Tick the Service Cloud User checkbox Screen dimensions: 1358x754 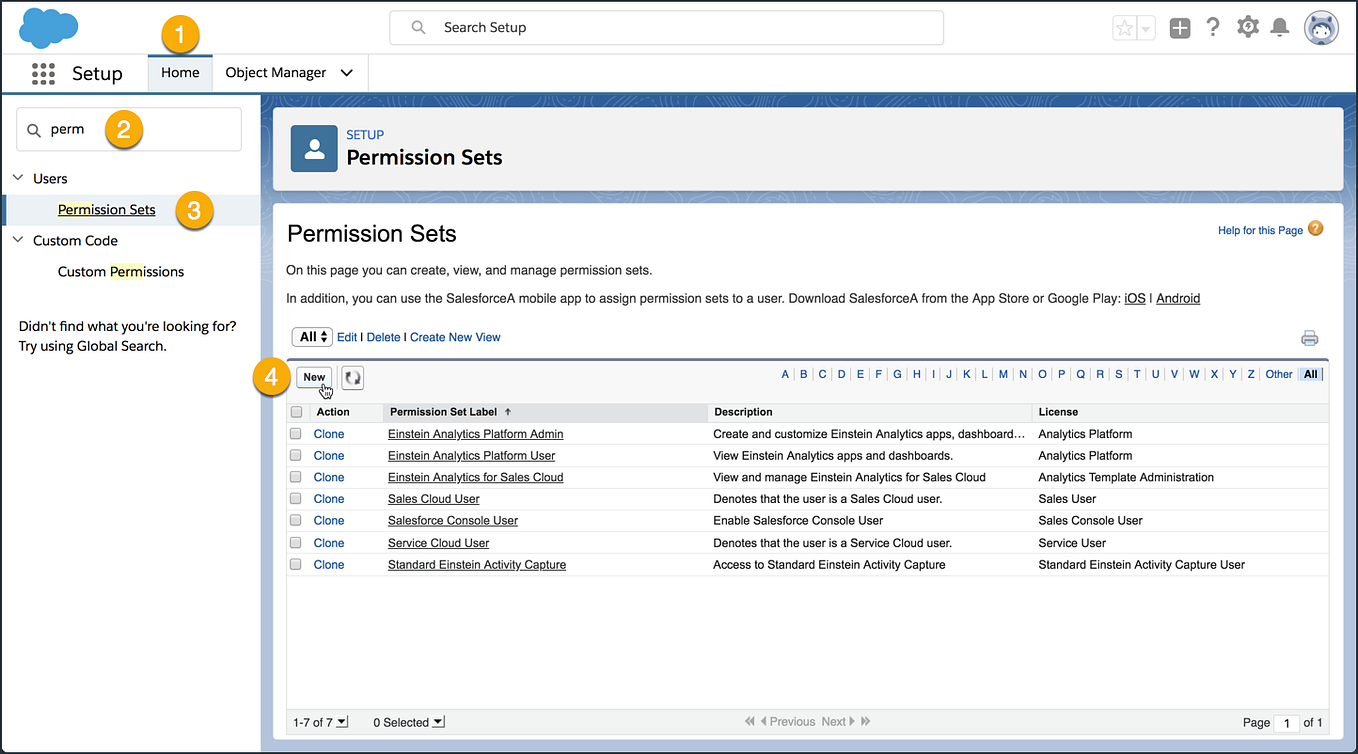click(x=296, y=543)
